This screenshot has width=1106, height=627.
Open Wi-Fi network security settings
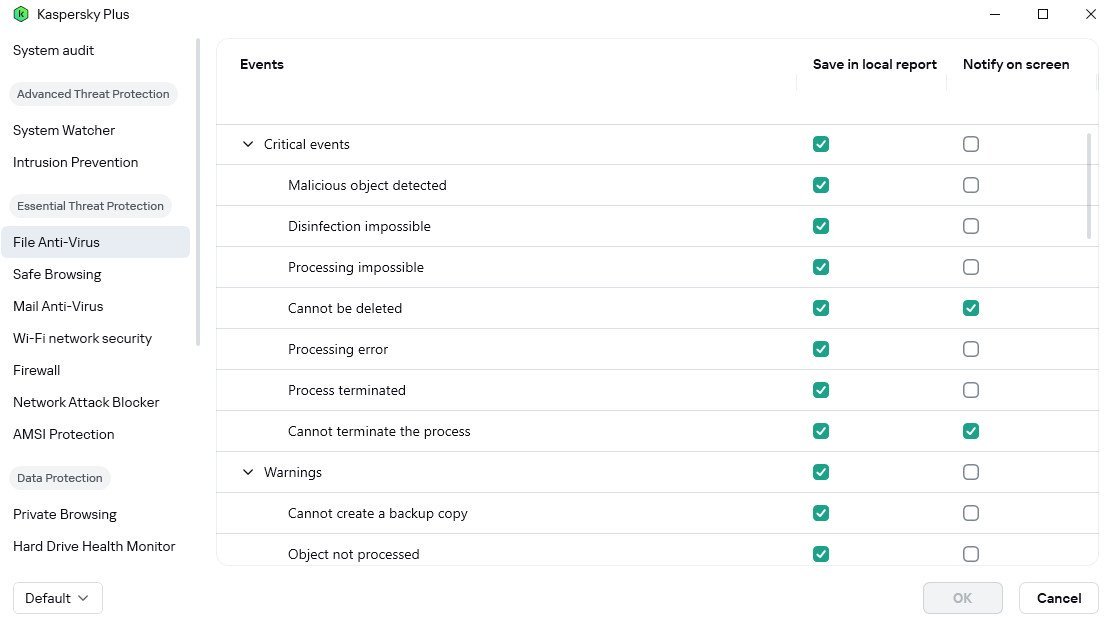(x=83, y=339)
